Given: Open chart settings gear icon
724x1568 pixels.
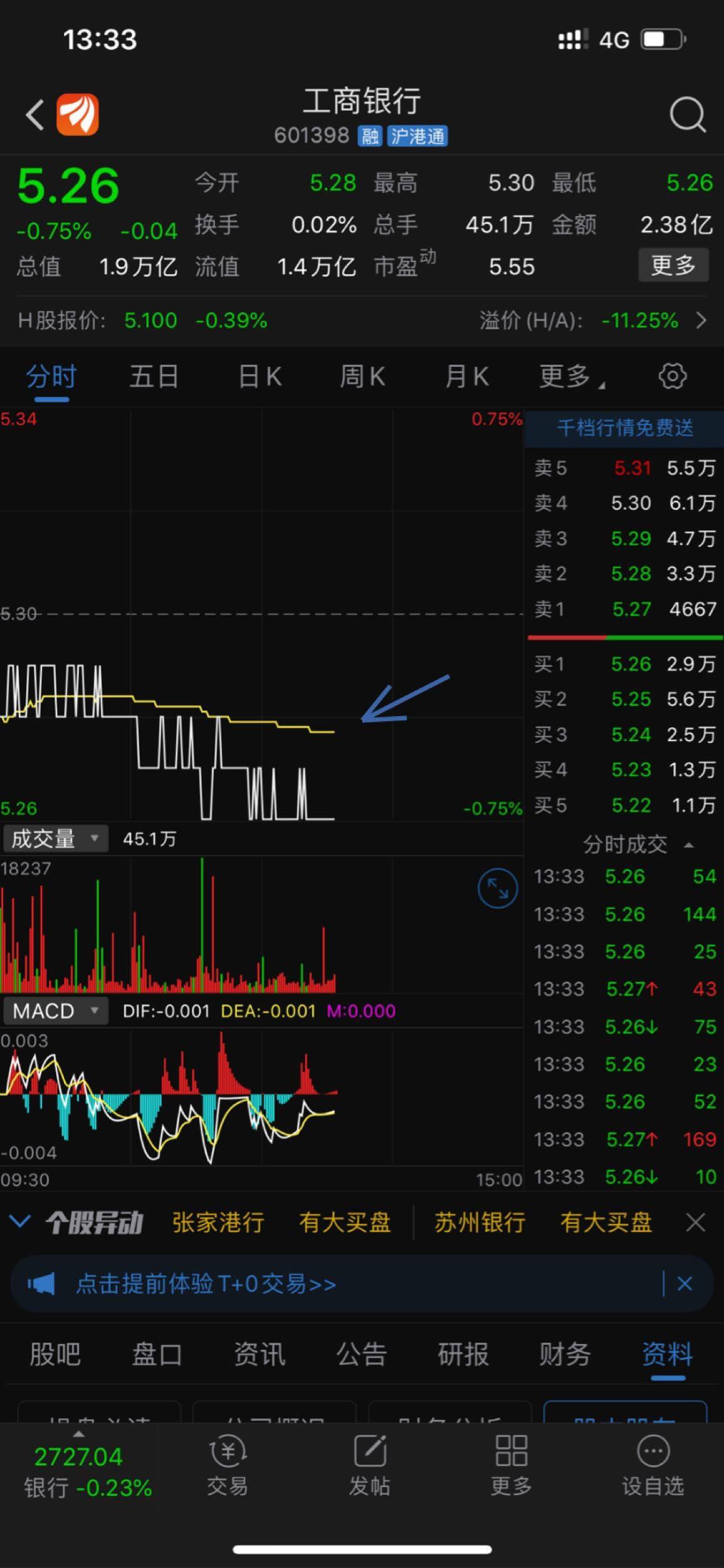Looking at the screenshot, I should [672, 376].
